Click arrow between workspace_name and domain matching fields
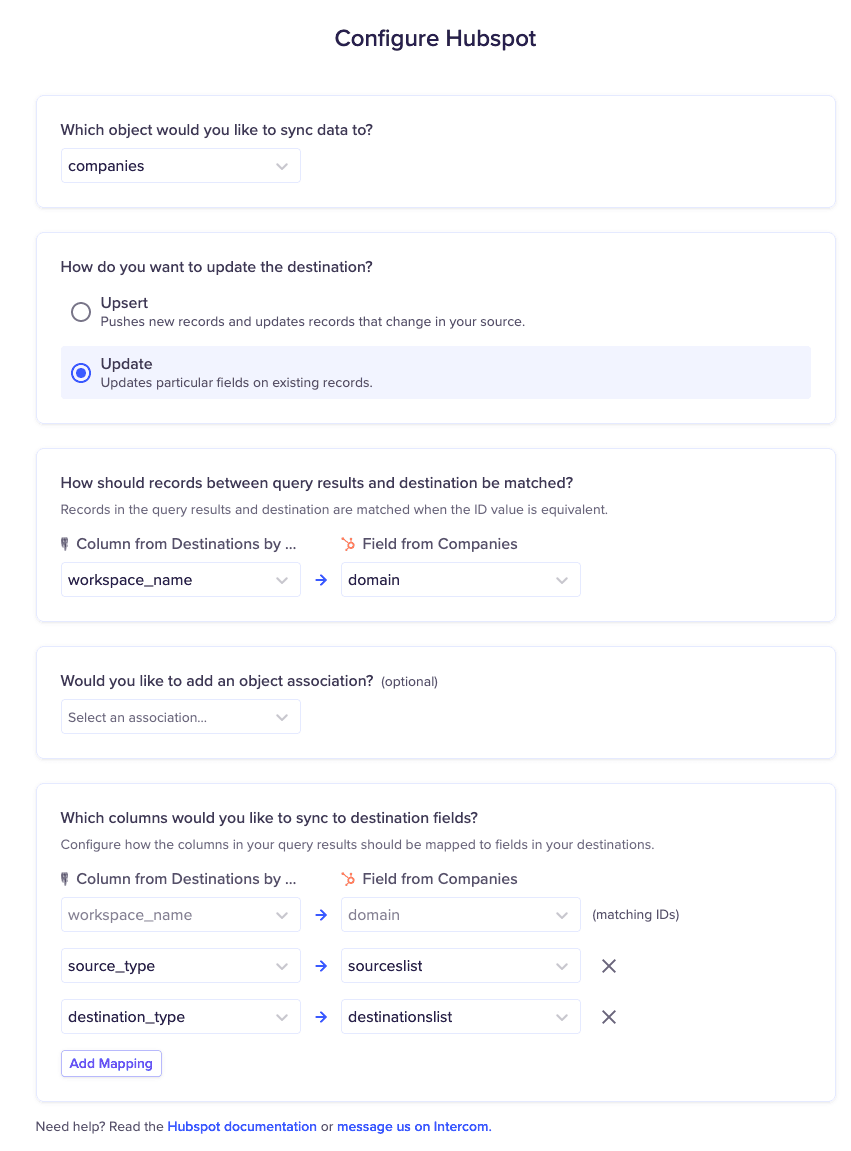Screen dimensions: 851x1151 [321, 580]
